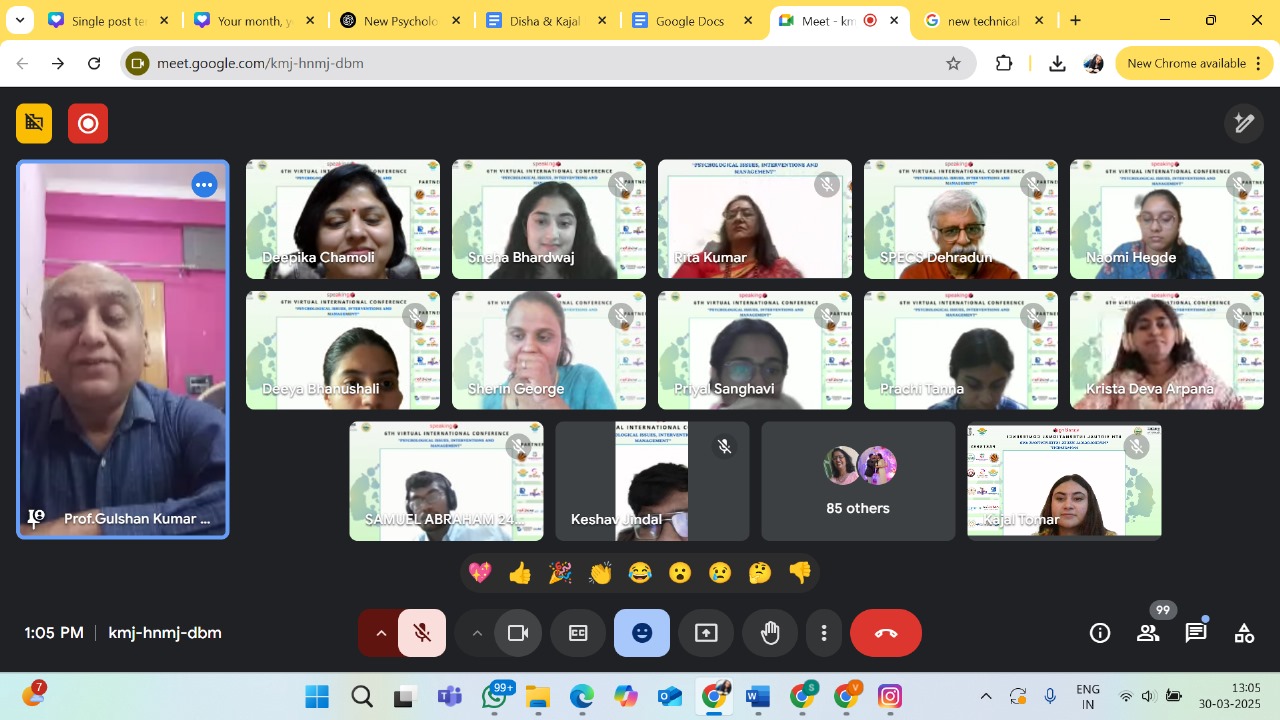Open the 85 others tile
1280x720 pixels.
click(858, 481)
